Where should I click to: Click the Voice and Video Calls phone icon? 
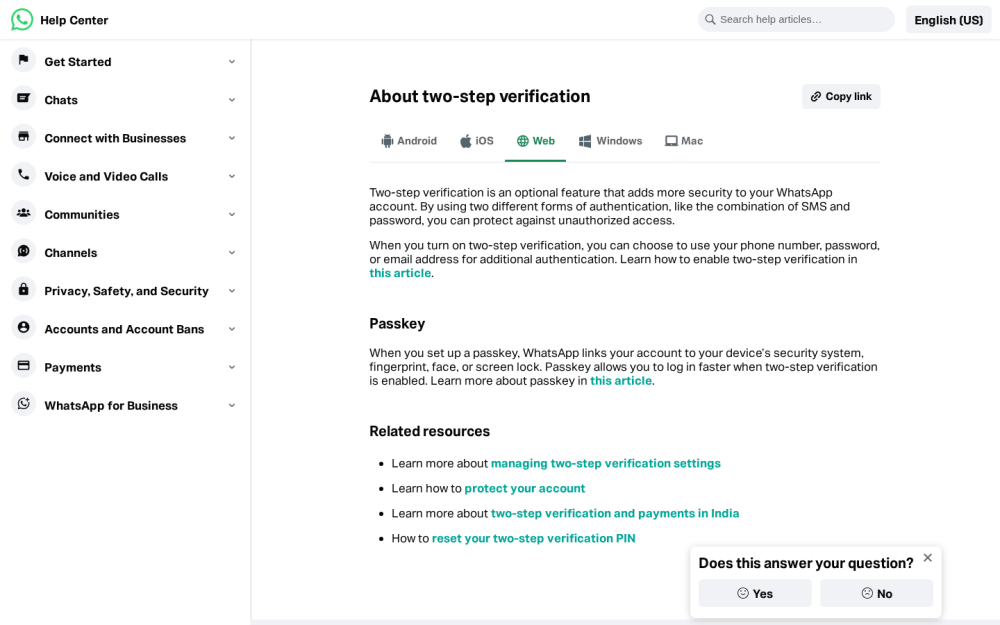[x=24, y=175]
